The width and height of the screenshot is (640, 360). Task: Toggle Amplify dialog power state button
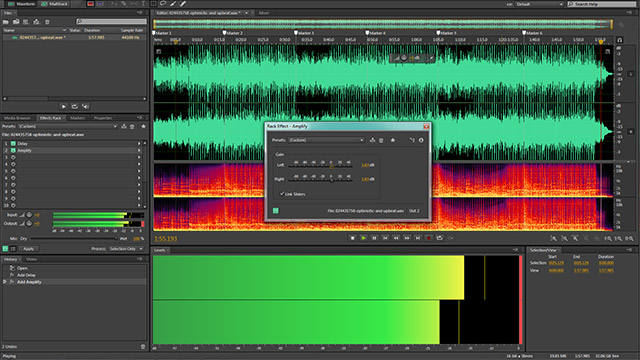click(276, 211)
